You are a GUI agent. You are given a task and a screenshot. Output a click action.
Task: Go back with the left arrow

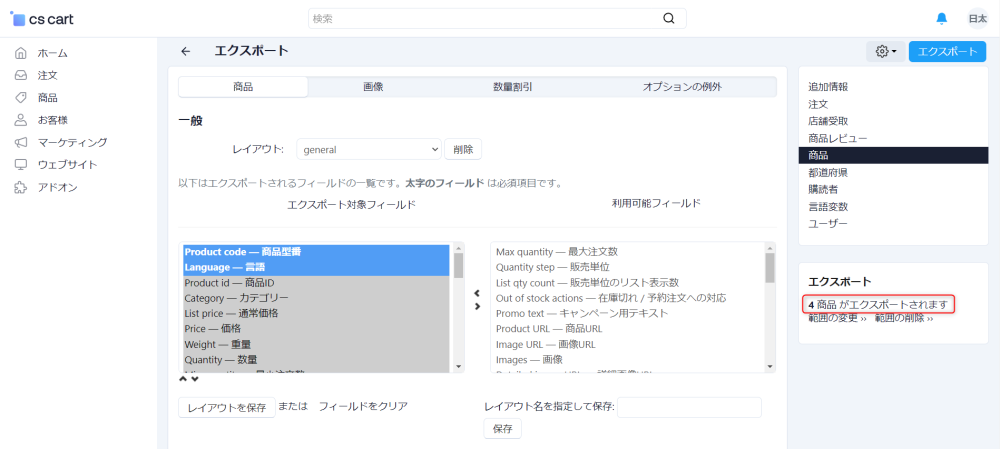186,52
